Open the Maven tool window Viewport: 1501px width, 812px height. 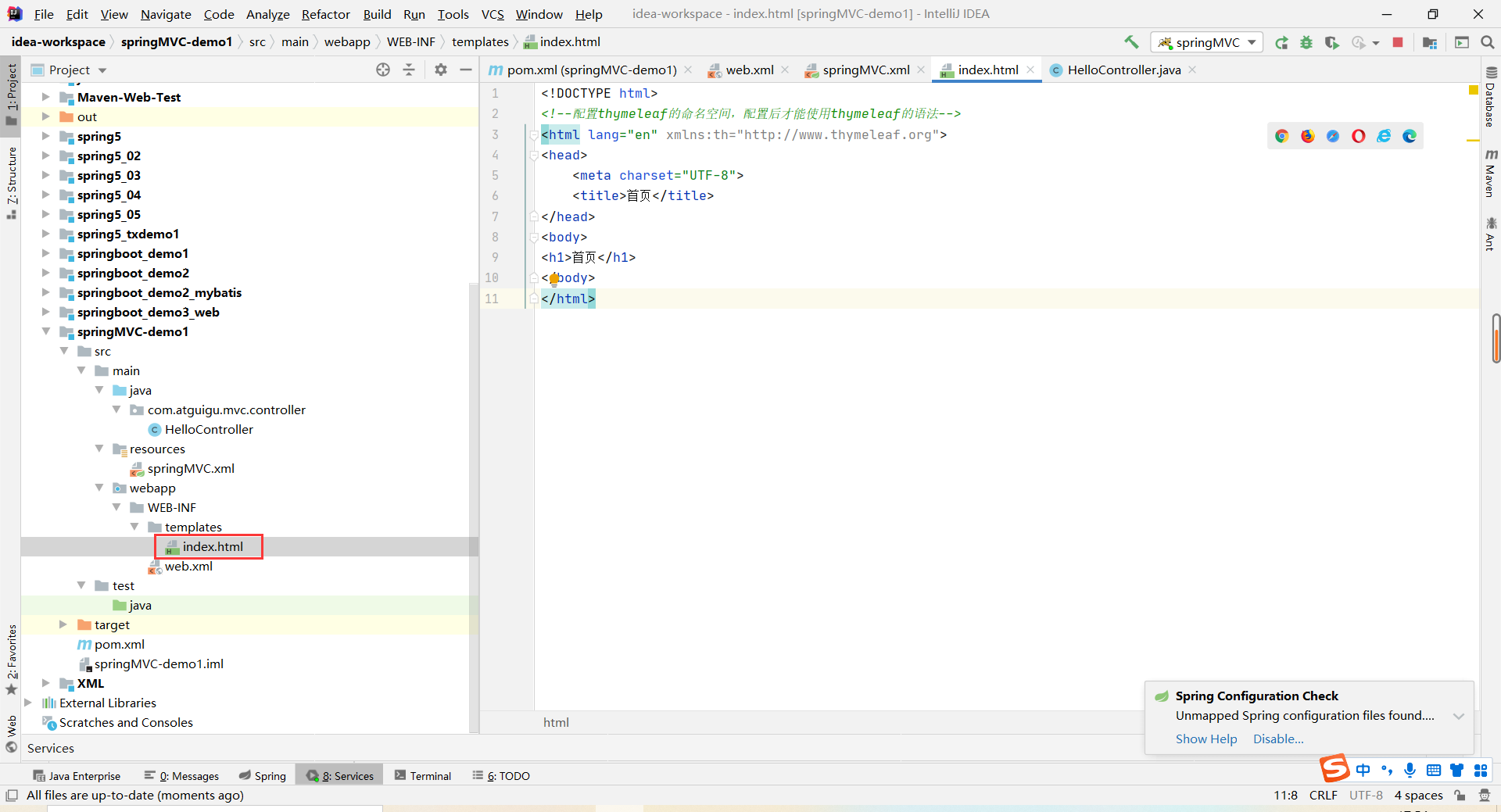(1491, 173)
